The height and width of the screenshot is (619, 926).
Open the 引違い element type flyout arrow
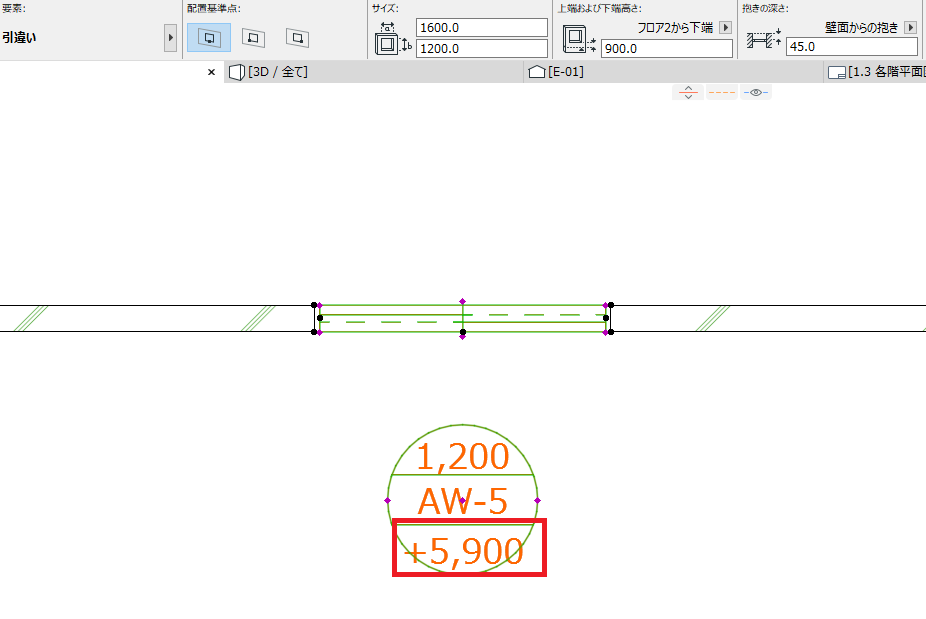(170, 38)
